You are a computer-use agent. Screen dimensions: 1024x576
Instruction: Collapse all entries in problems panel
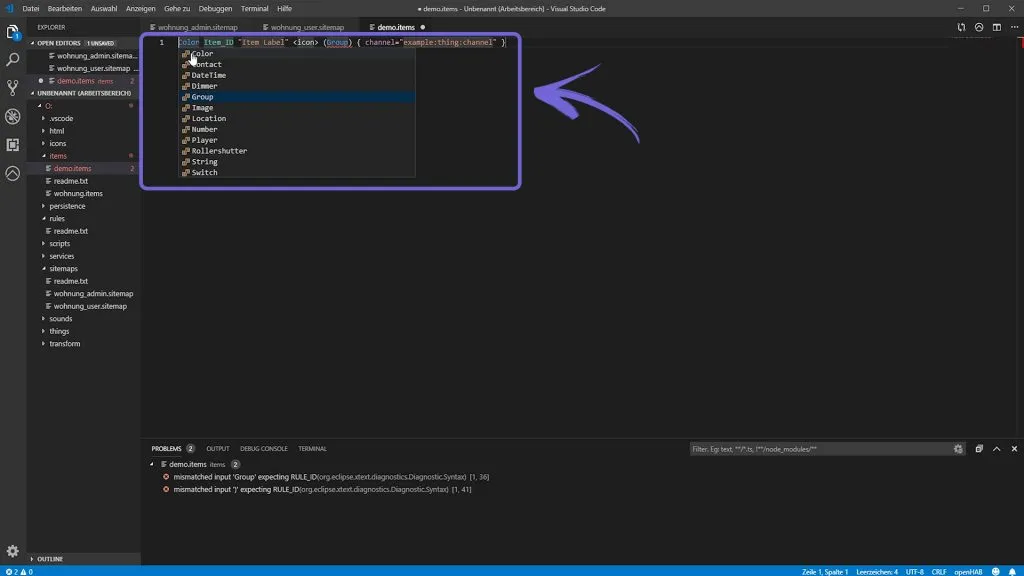point(979,449)
